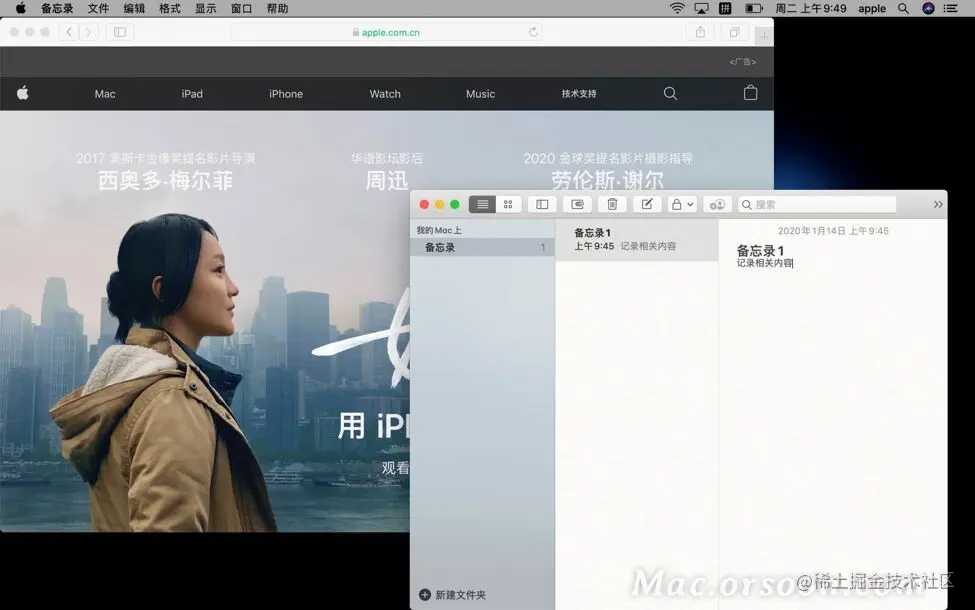Viewport: 975px width, 610px height.
Task: Click 新建文件夹 to add a folder
Action: click(x=453, y=595)
